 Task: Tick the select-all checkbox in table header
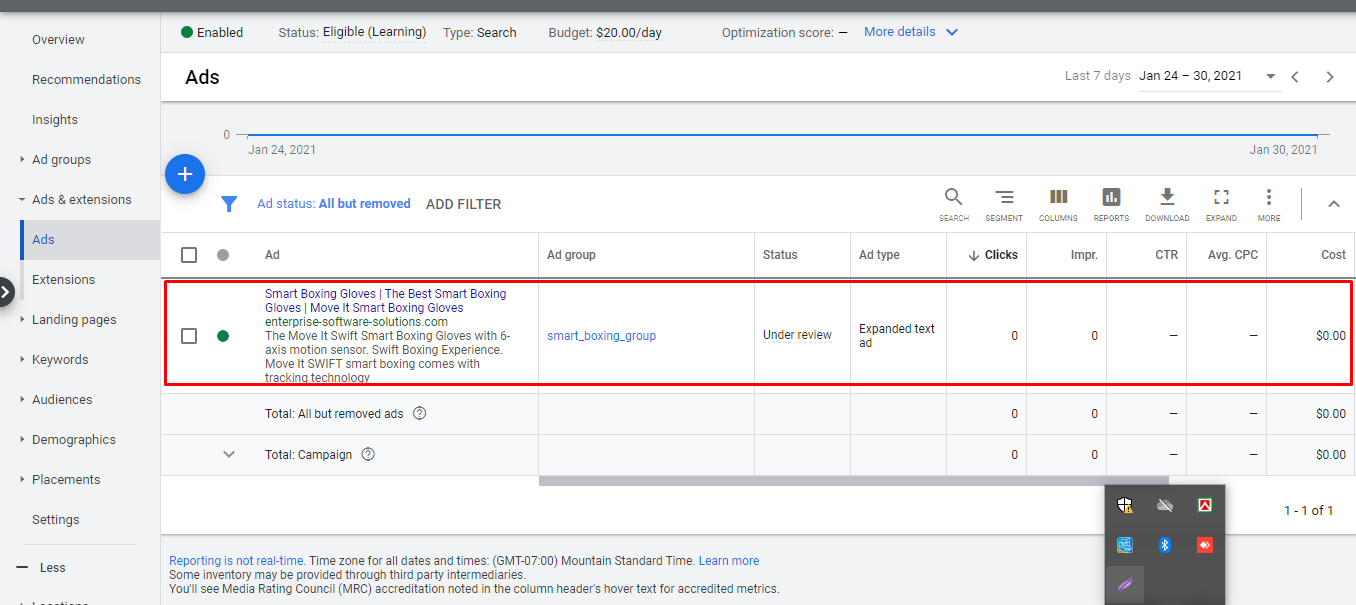pos(189,255)
